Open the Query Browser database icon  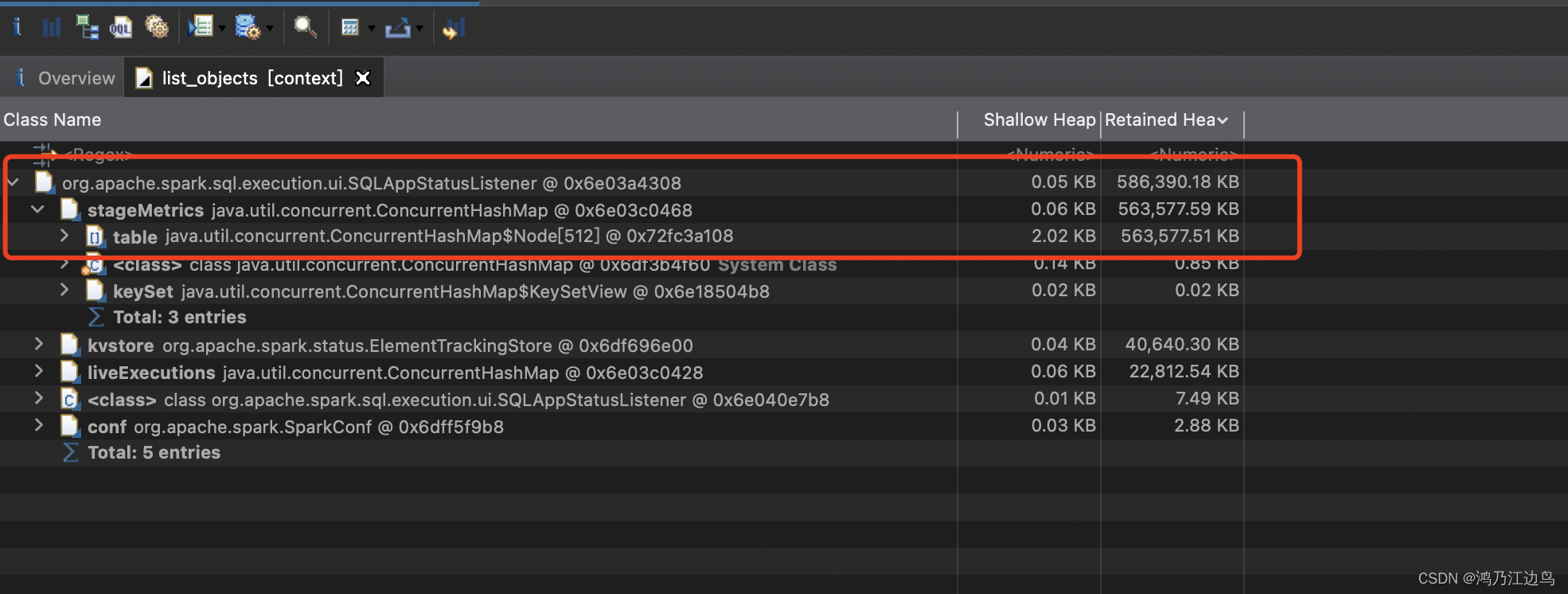[248, 28]
